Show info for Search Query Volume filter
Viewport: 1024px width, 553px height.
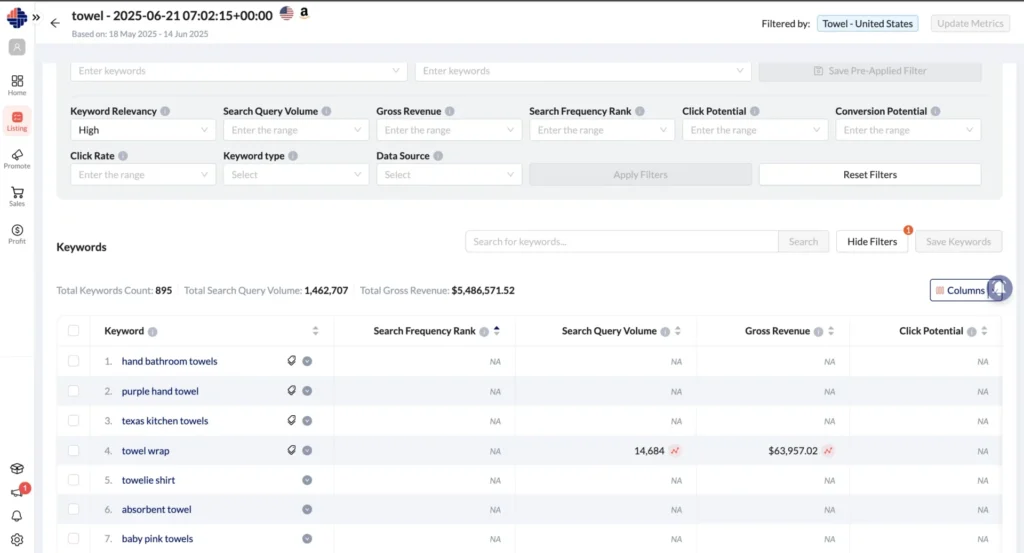click(327, 112)
